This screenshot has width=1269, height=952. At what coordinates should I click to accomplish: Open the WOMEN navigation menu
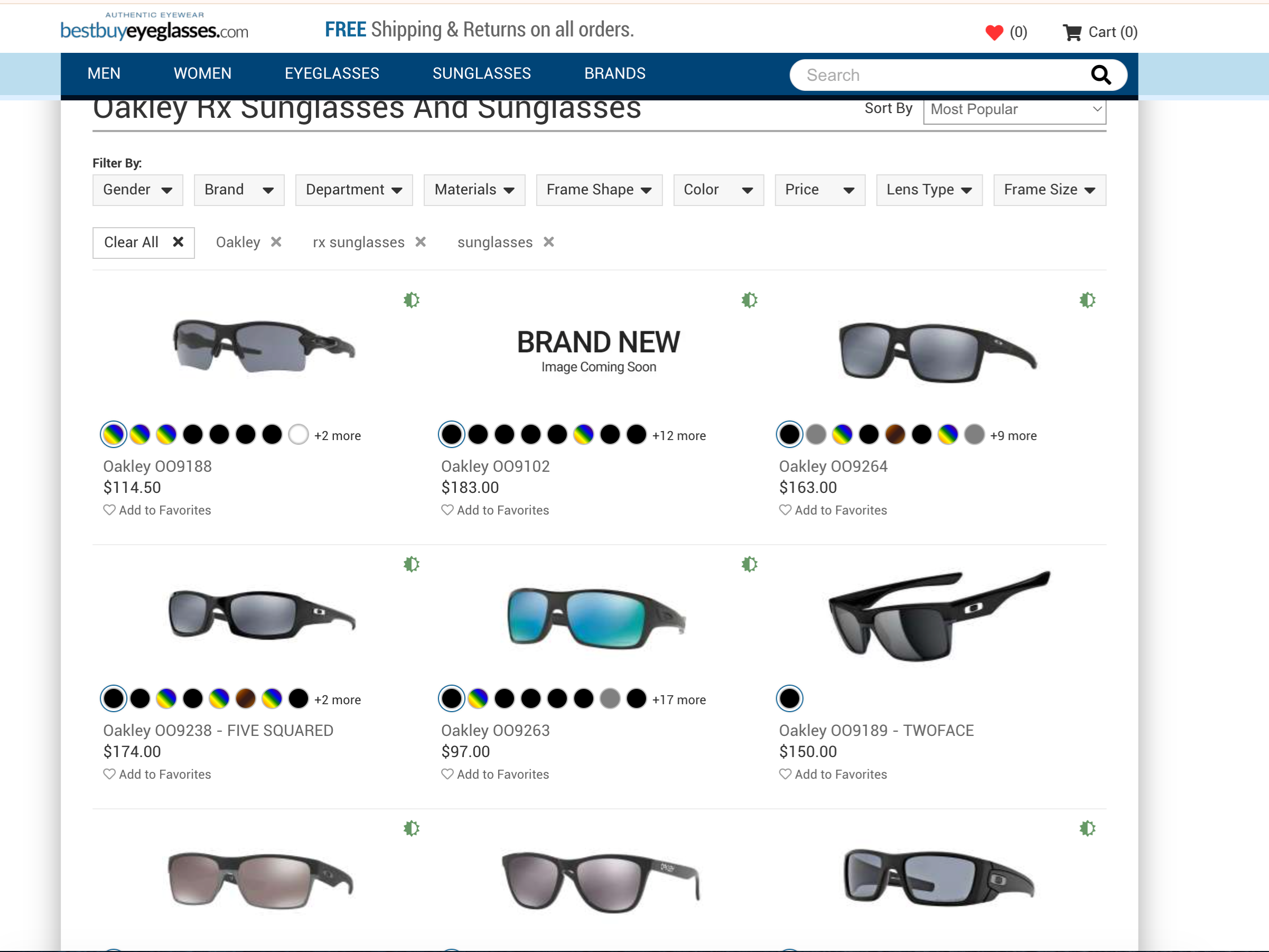click(202, 73)
